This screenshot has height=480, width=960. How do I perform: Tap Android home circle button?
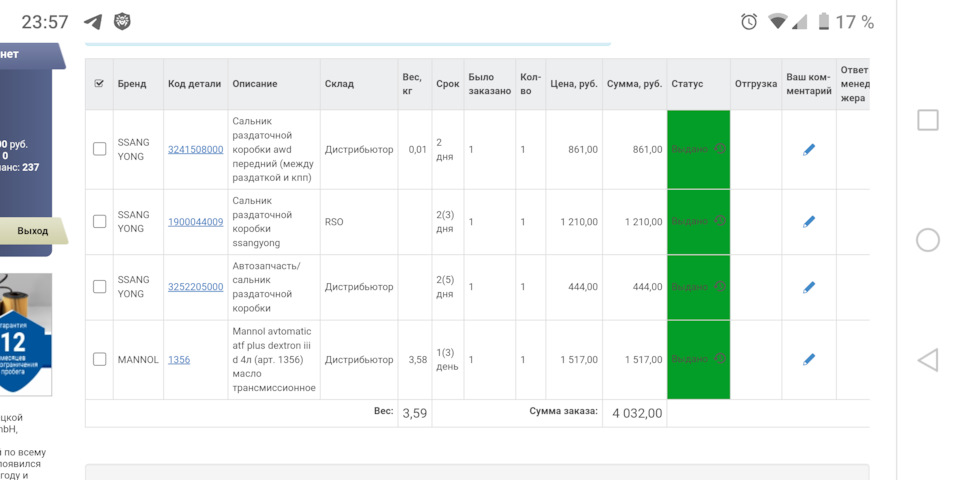(x=928, y=240)
